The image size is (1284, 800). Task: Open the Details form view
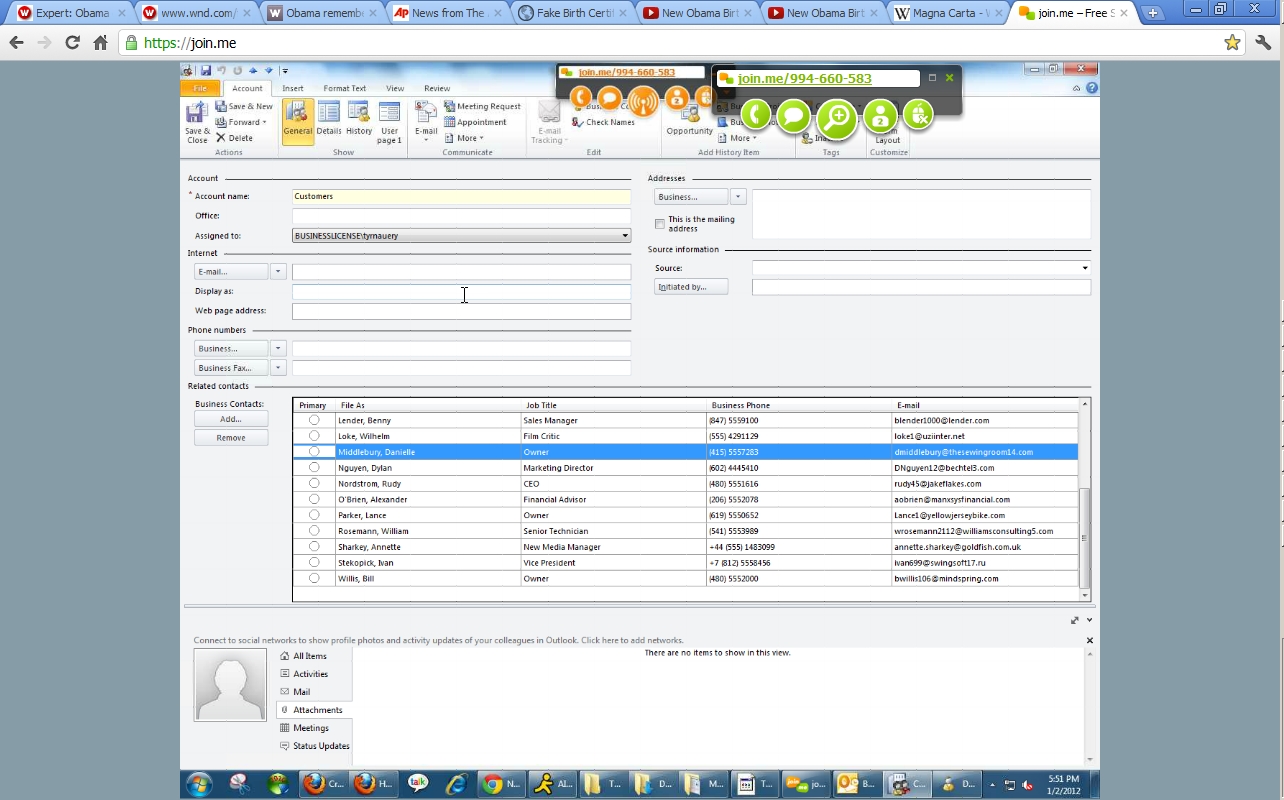(329, 119)
